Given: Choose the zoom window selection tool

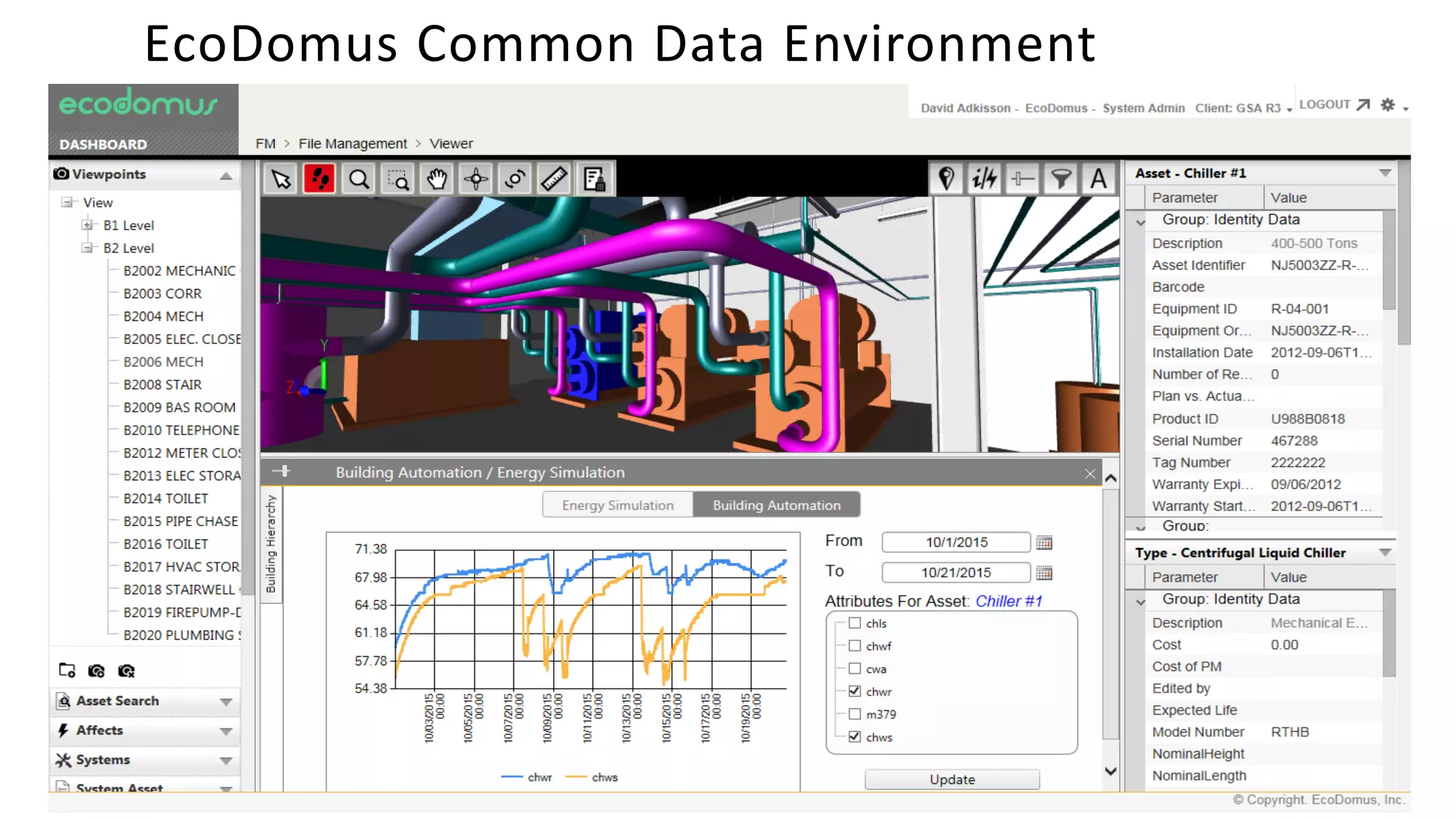Looking at the screenshot, I should (x=398, y=179).
